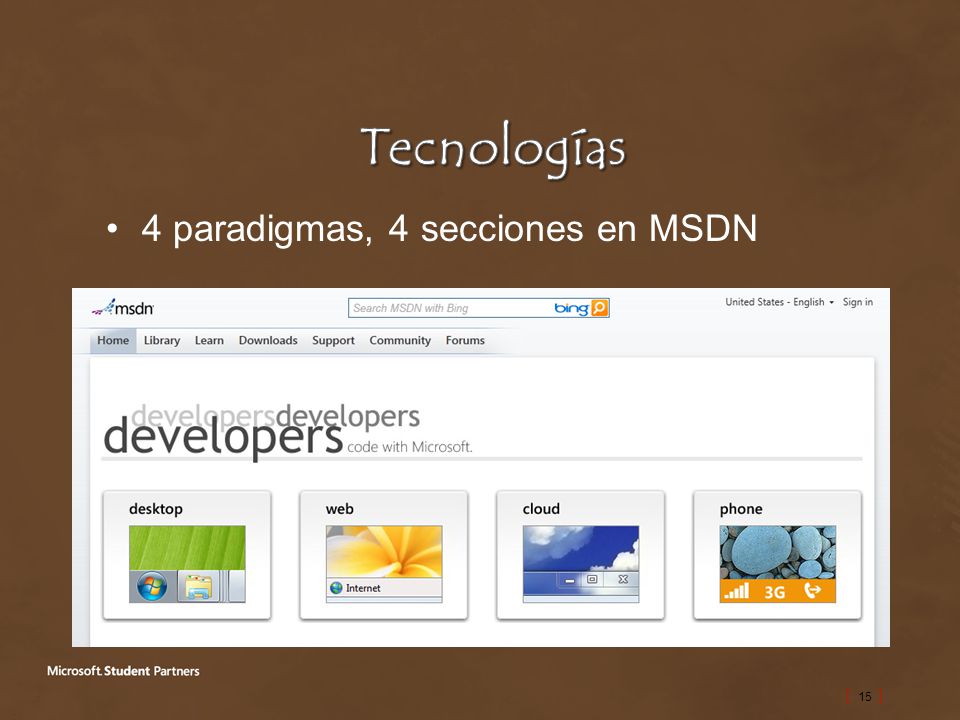960x720 pixels.
Task: Open the web section card
Action: coord(384,555)
